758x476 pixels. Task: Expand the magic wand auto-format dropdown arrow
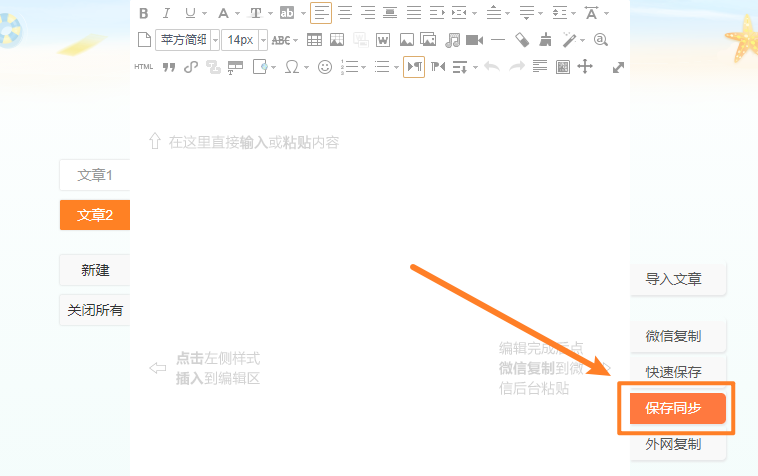click(582, 40)
